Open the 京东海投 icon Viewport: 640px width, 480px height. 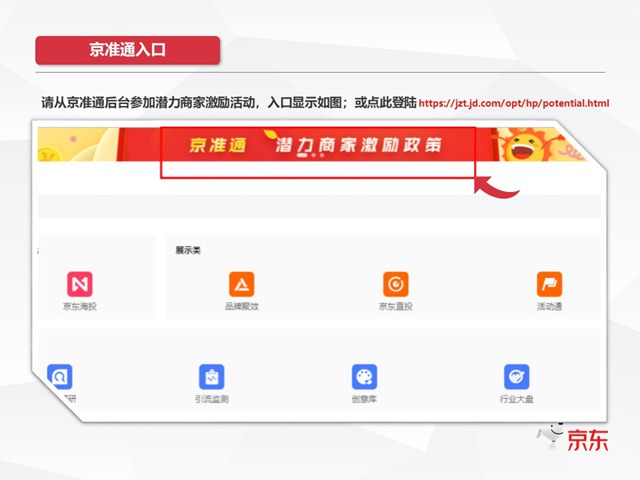pyautogui.click(x=80, y=284)
